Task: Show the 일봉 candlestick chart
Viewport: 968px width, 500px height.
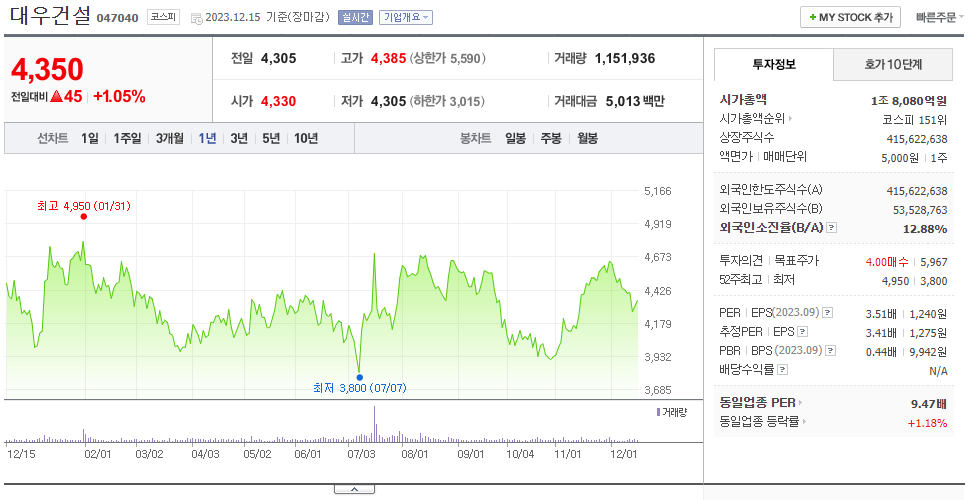Action: coord(515,138)
